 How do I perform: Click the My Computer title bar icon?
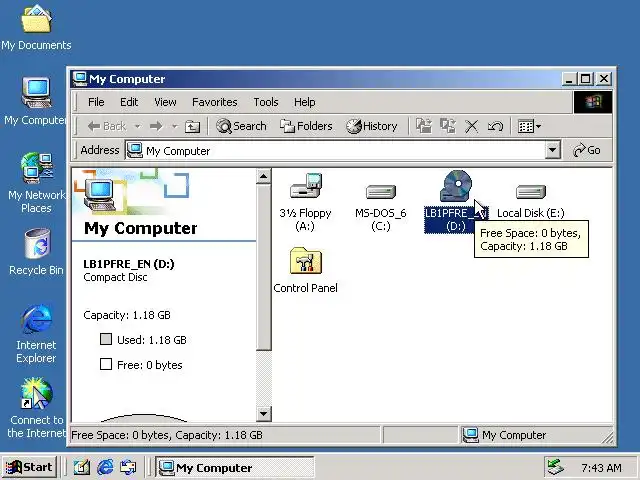pos(80,78)
